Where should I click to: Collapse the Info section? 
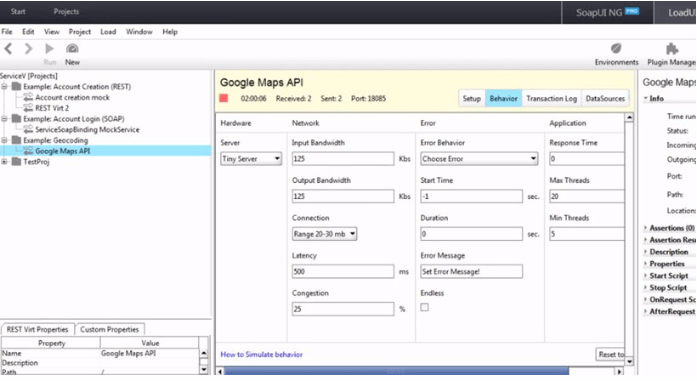645,99
